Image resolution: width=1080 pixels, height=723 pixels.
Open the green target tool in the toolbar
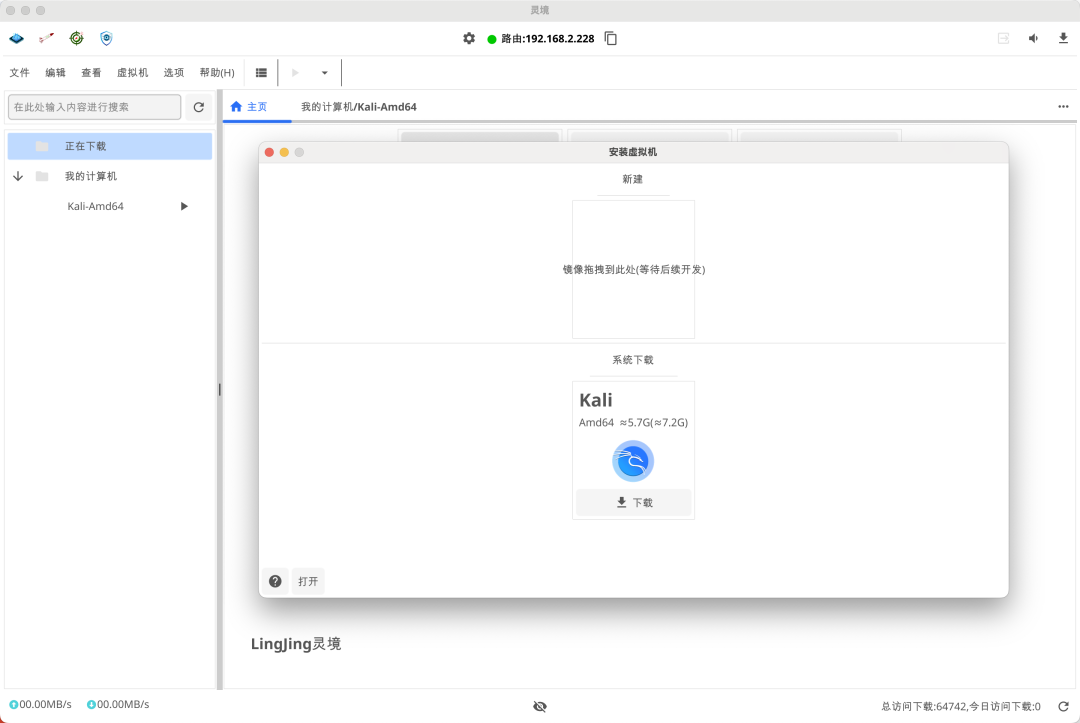click(76, 37)
